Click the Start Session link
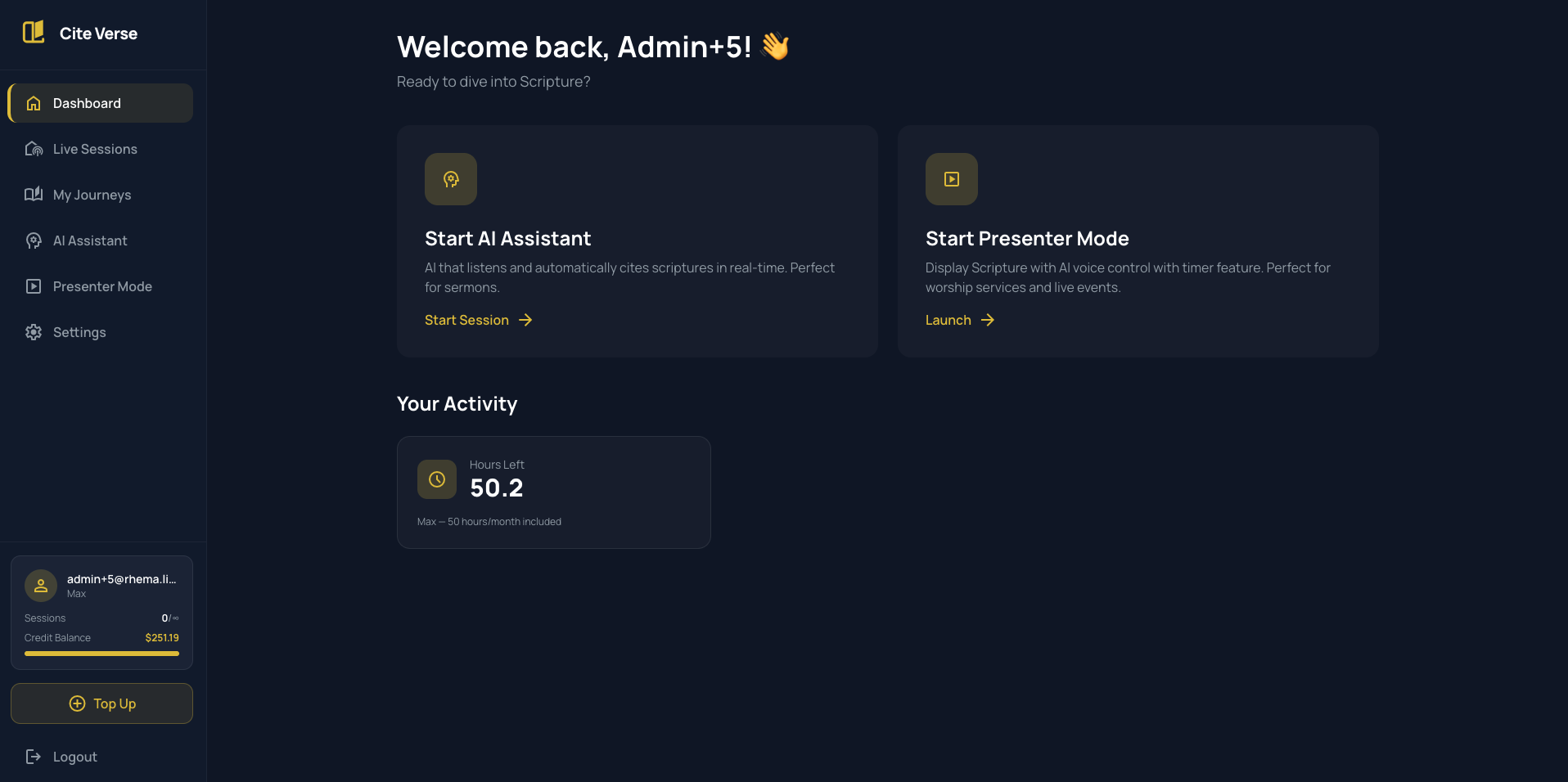Screen dimensions: 1568x782 [466, 320]
